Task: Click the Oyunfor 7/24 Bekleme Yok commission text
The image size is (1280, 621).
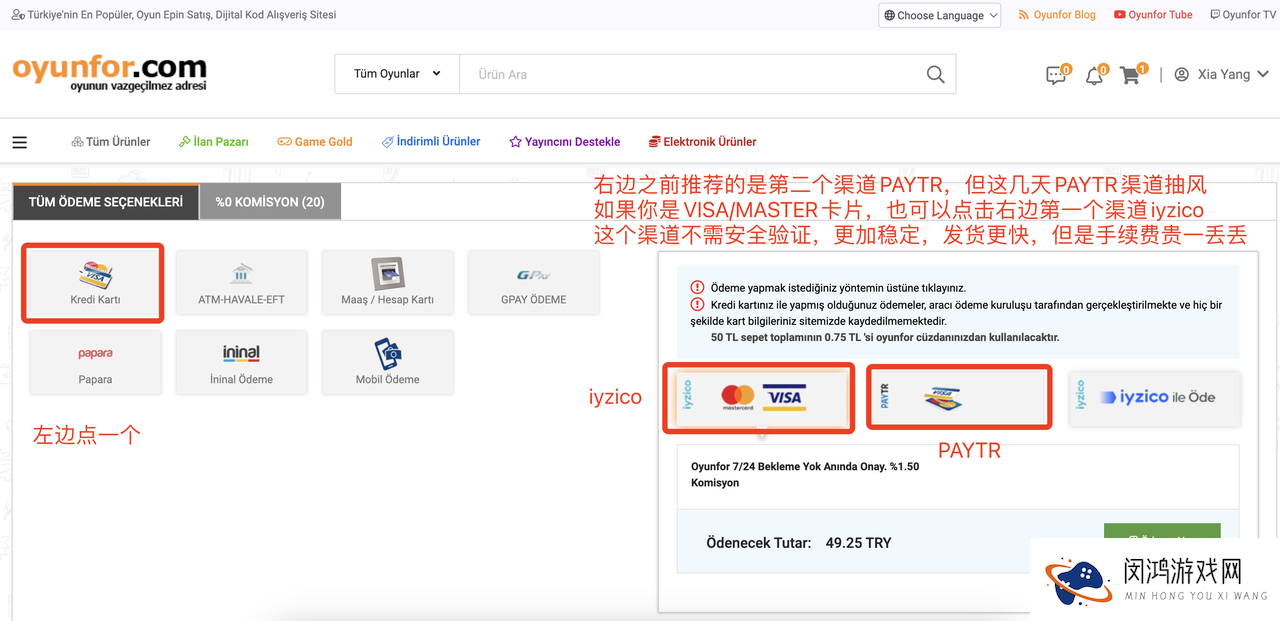Action: 805,475
